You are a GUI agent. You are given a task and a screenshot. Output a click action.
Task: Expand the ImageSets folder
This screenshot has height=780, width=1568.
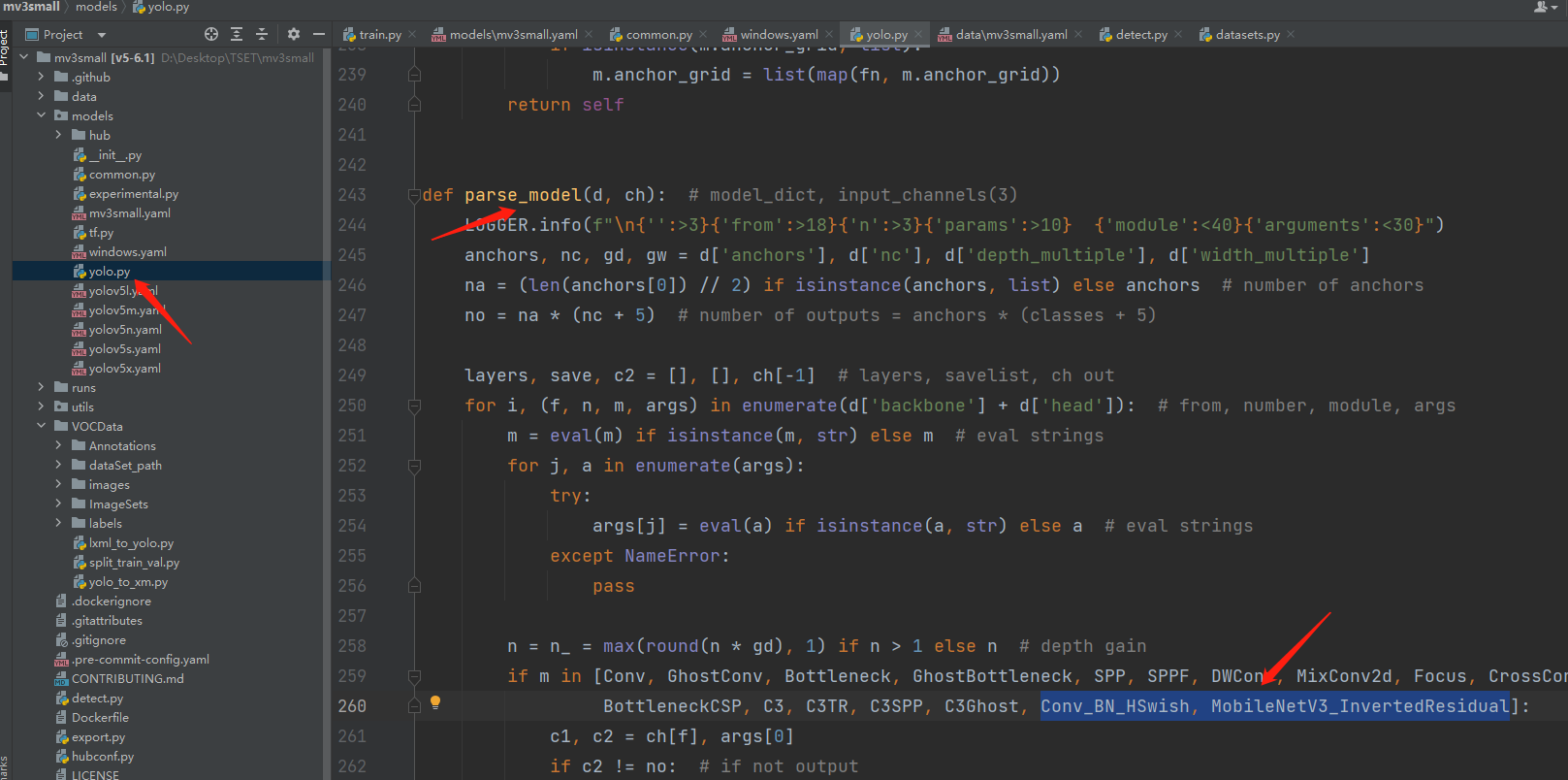pyautogui.click(x=58, y=504)
